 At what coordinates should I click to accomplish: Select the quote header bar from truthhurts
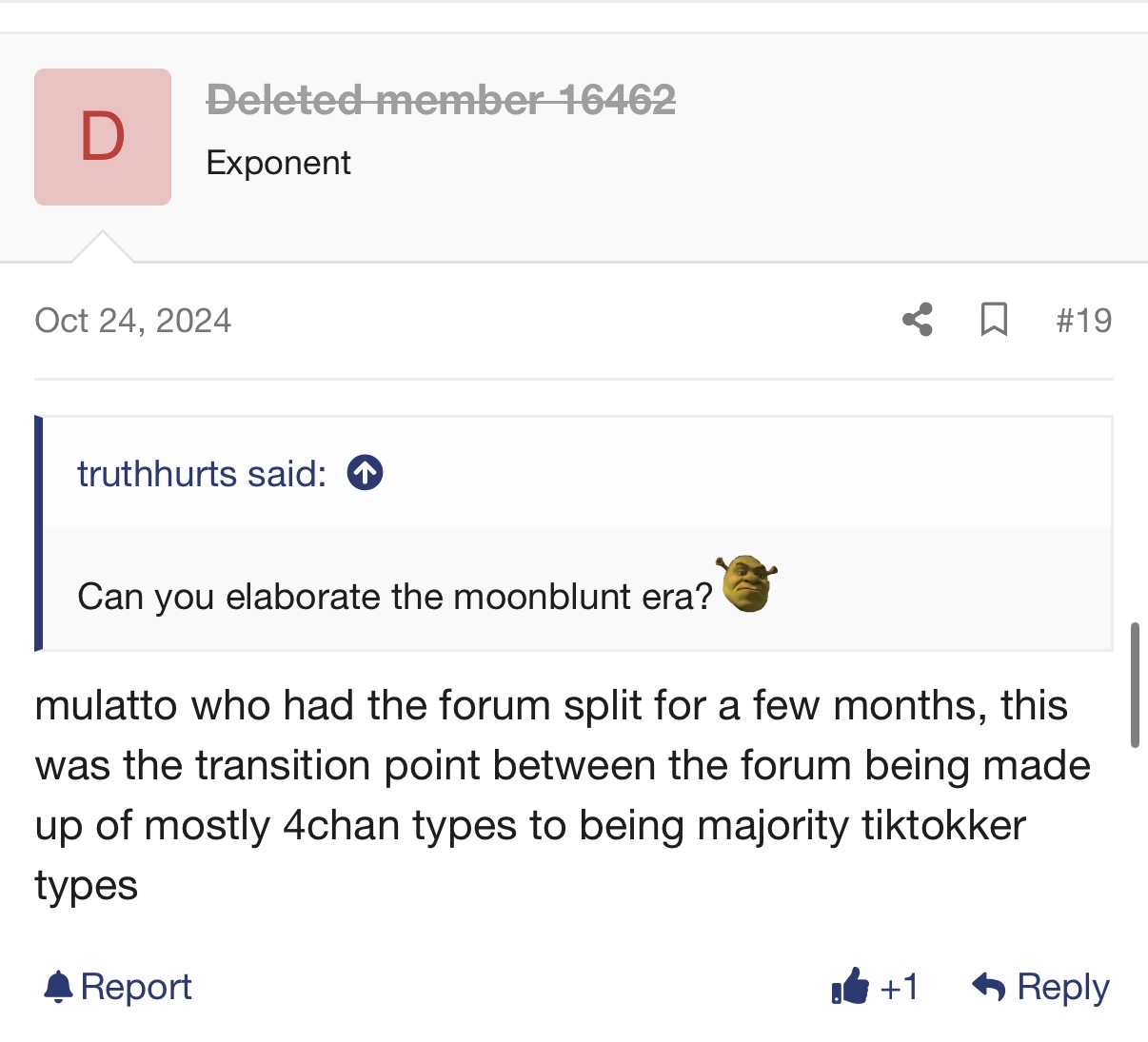click(x=578, y=473)
